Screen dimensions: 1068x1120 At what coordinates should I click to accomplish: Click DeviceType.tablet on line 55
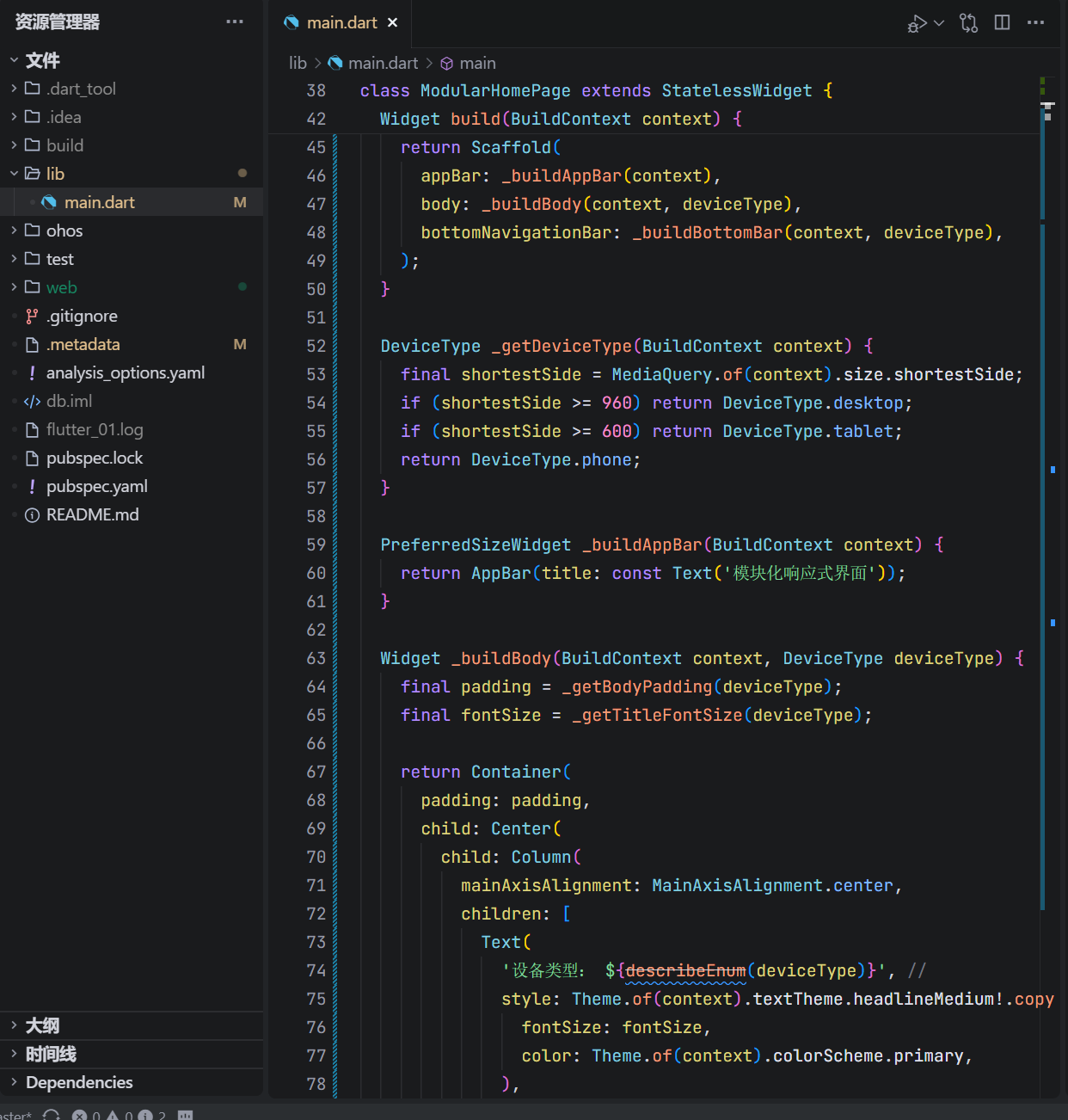[x=807, y=432]
